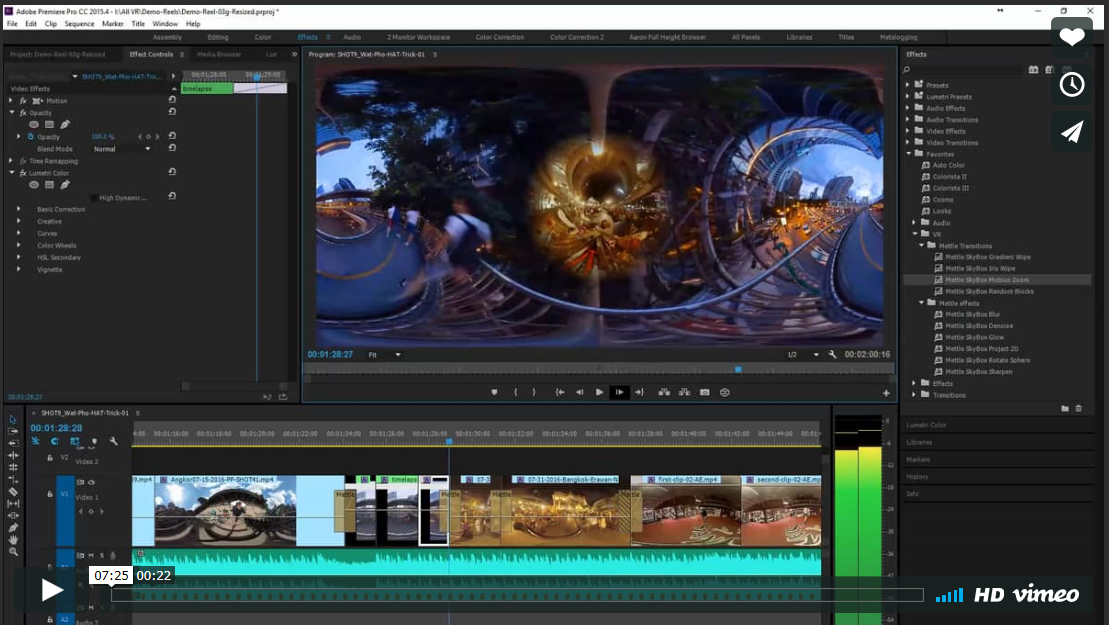The width and height of the screenshot is (1109, 625).
Task: Open playback resolution 1/2 dropdown
Action: pos(803,355)
